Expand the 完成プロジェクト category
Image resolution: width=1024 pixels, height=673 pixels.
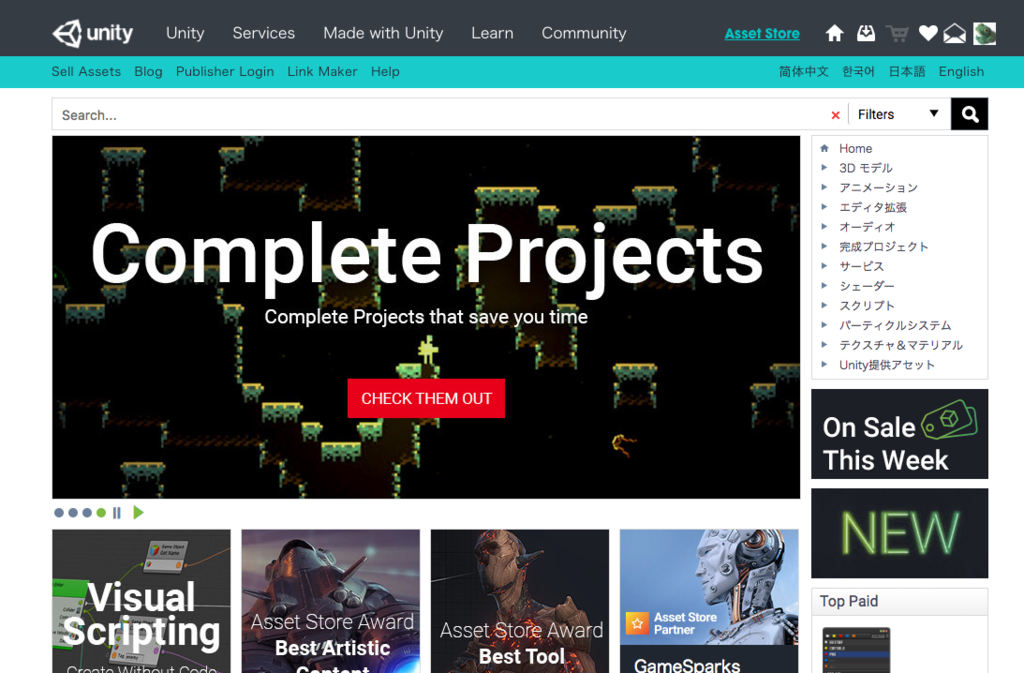(x=824, y=246)
